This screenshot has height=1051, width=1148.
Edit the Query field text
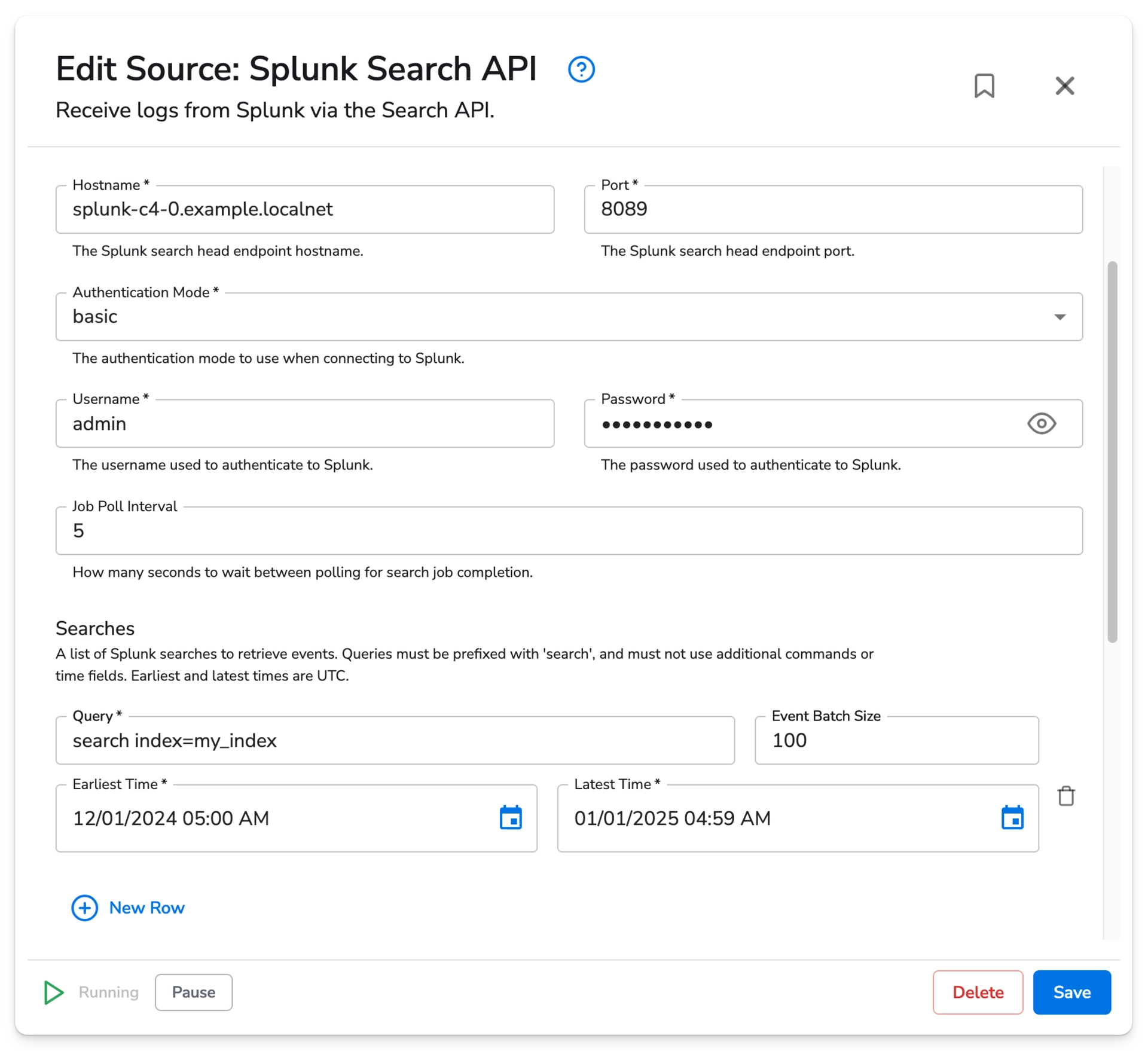coord(395,741)
